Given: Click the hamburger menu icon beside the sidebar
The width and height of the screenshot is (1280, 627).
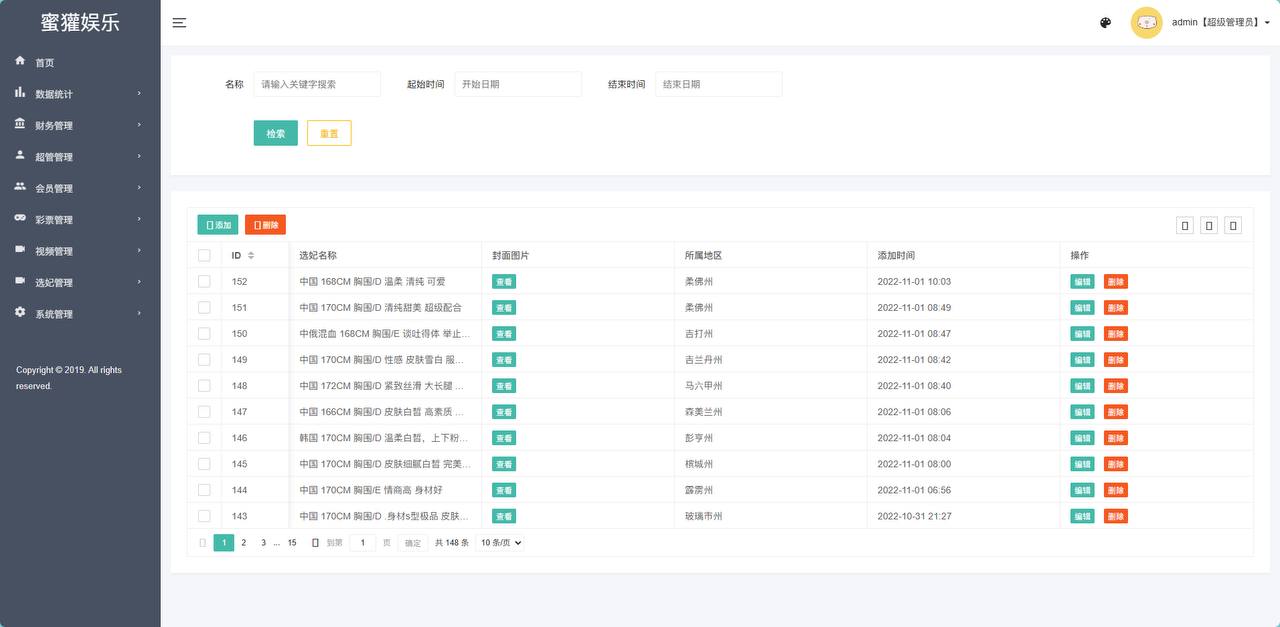Looking at the screenshot, I should coord(179,22).
